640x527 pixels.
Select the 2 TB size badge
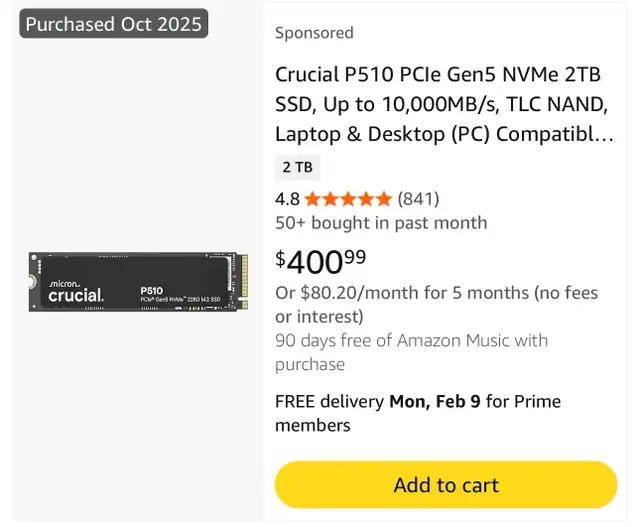[x=297, y=167]
